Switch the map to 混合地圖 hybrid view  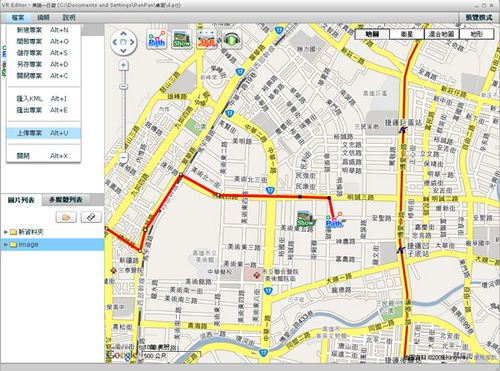442,34
